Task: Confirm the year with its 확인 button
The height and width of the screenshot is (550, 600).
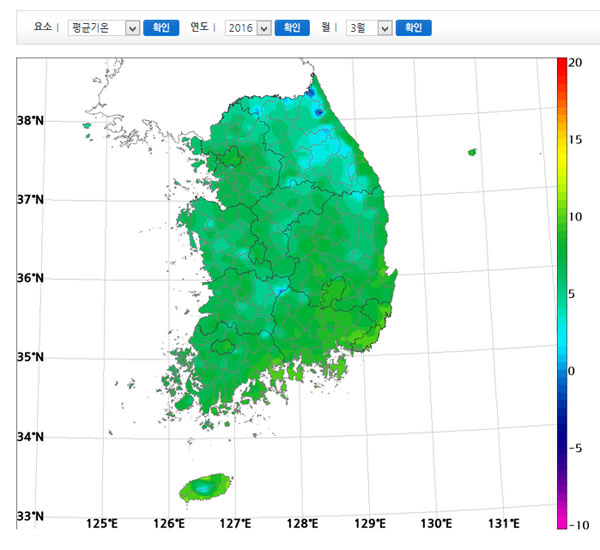Action: click(292, 28)
